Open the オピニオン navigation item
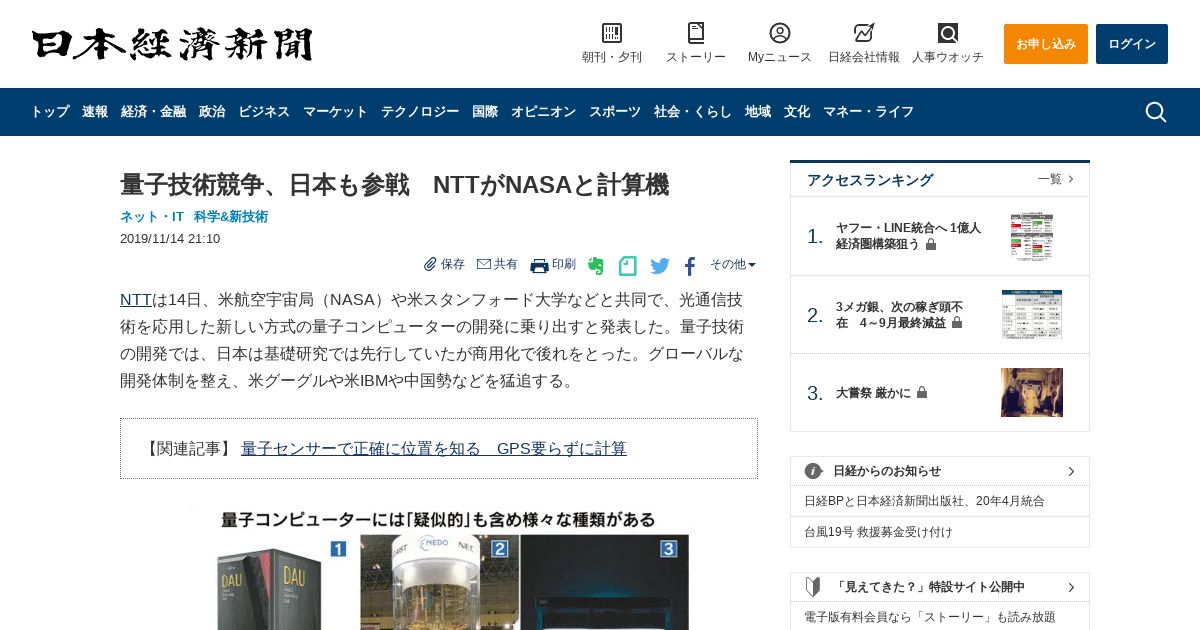 543,112
